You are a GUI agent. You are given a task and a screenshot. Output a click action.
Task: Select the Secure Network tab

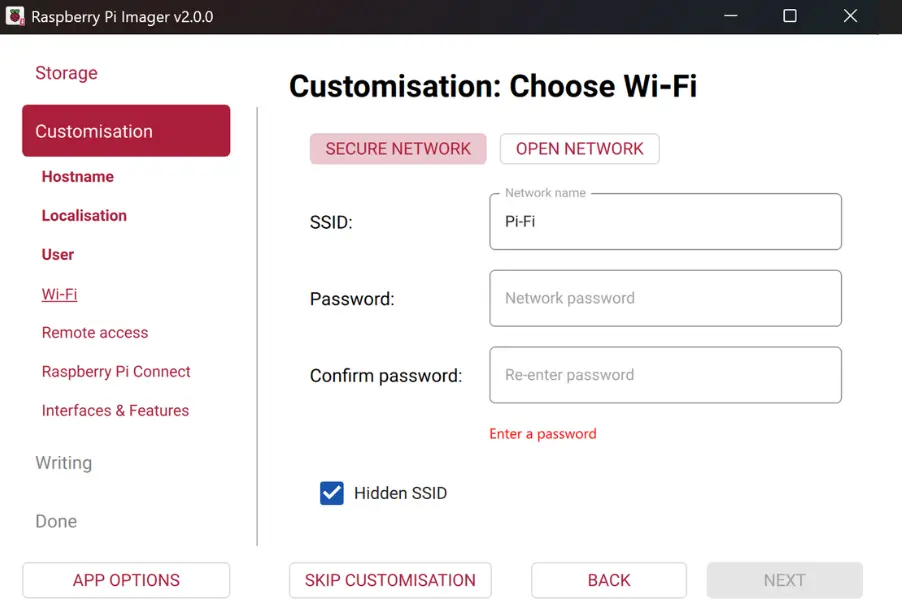(398, 148)
